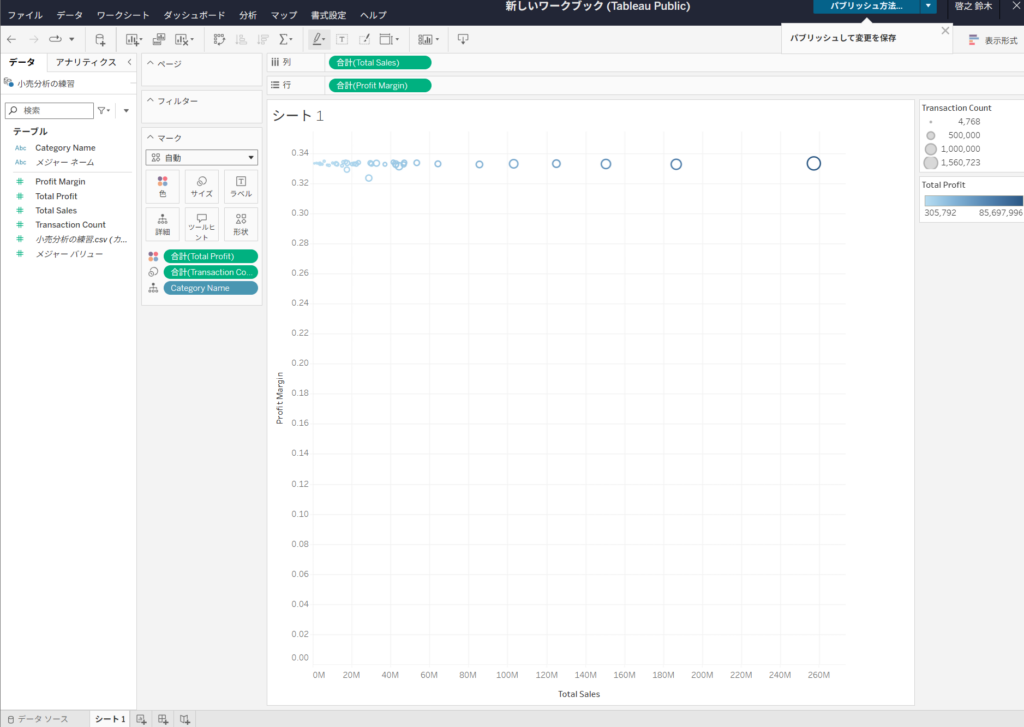Open the 分析 menu
1024x727 pixels.
(x=248, y=16)
